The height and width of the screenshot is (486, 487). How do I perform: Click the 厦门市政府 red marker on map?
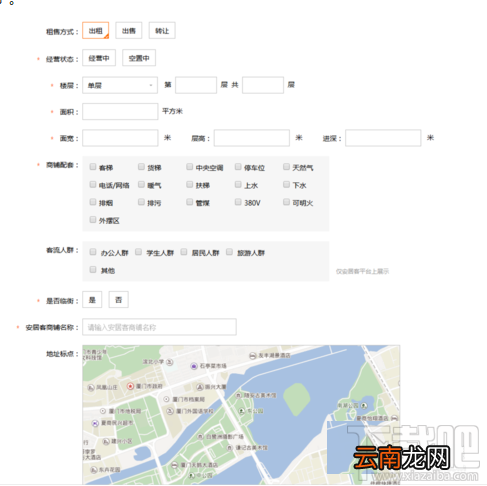coord(130,386)
